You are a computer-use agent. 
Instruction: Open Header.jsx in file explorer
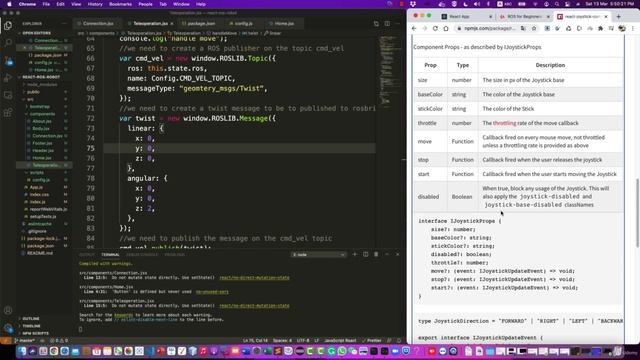click(x=42, y=151)
